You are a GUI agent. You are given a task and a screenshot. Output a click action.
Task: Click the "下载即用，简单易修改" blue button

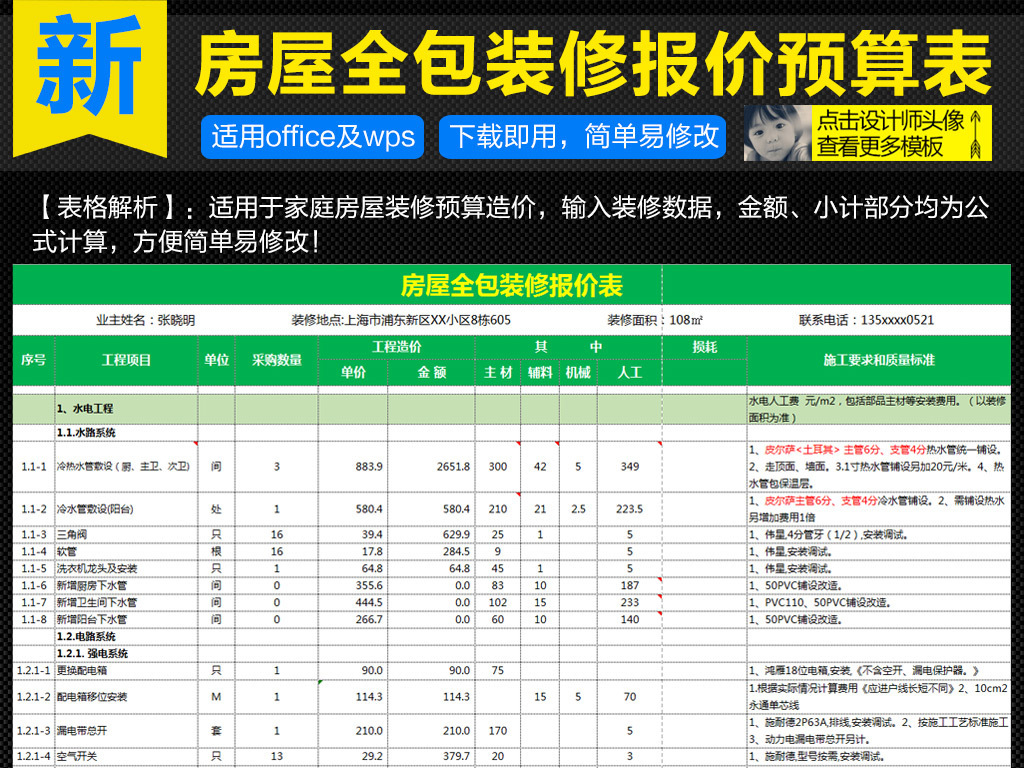click(x=584, y=136)
